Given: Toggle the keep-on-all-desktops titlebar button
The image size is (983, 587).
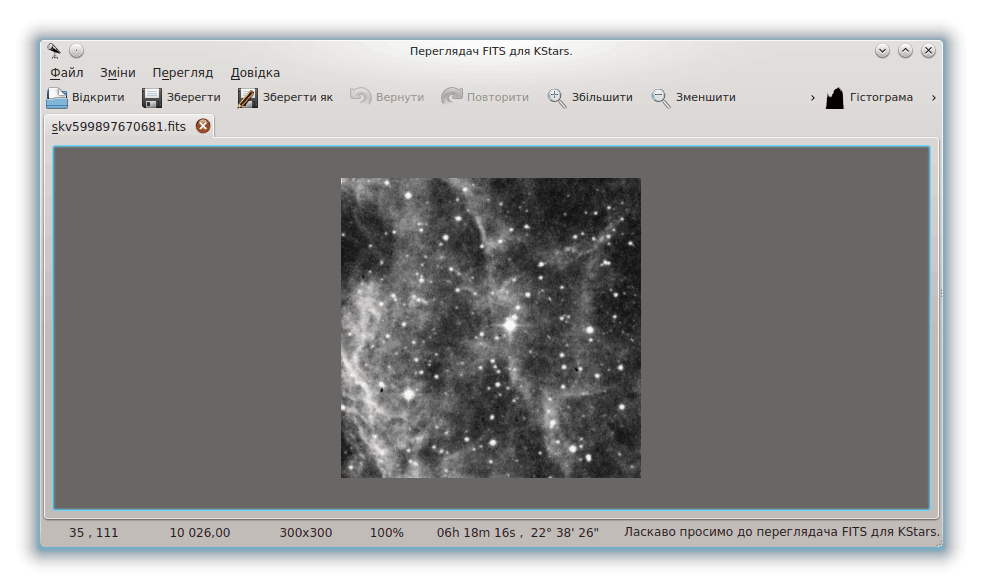Looking at the screenshot, I should pyautogui.click(x=77, y=50).
